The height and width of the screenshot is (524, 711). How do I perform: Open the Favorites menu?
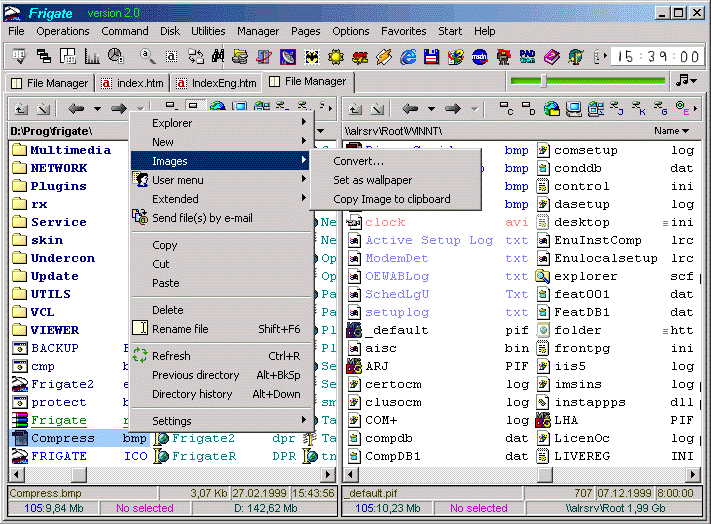(x=404, y=31)
